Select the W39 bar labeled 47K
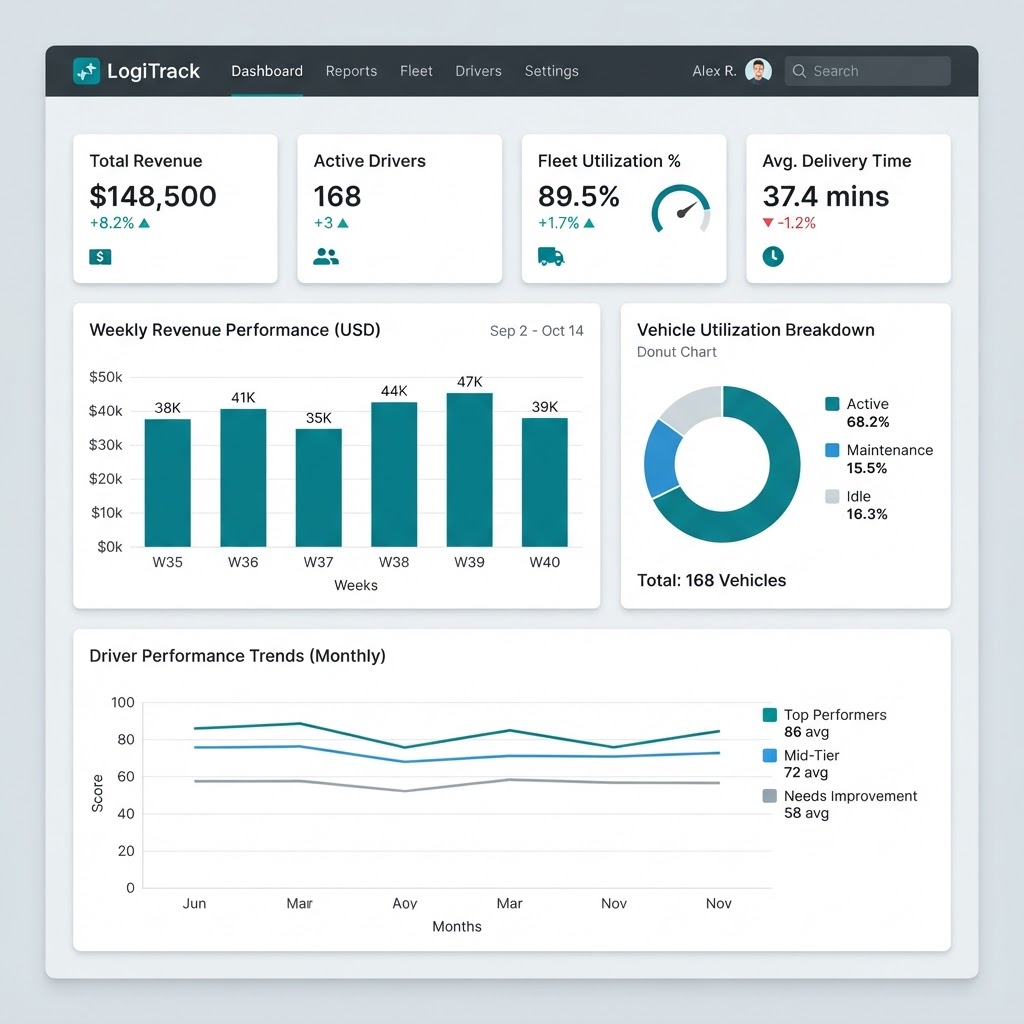 [470, 470]
